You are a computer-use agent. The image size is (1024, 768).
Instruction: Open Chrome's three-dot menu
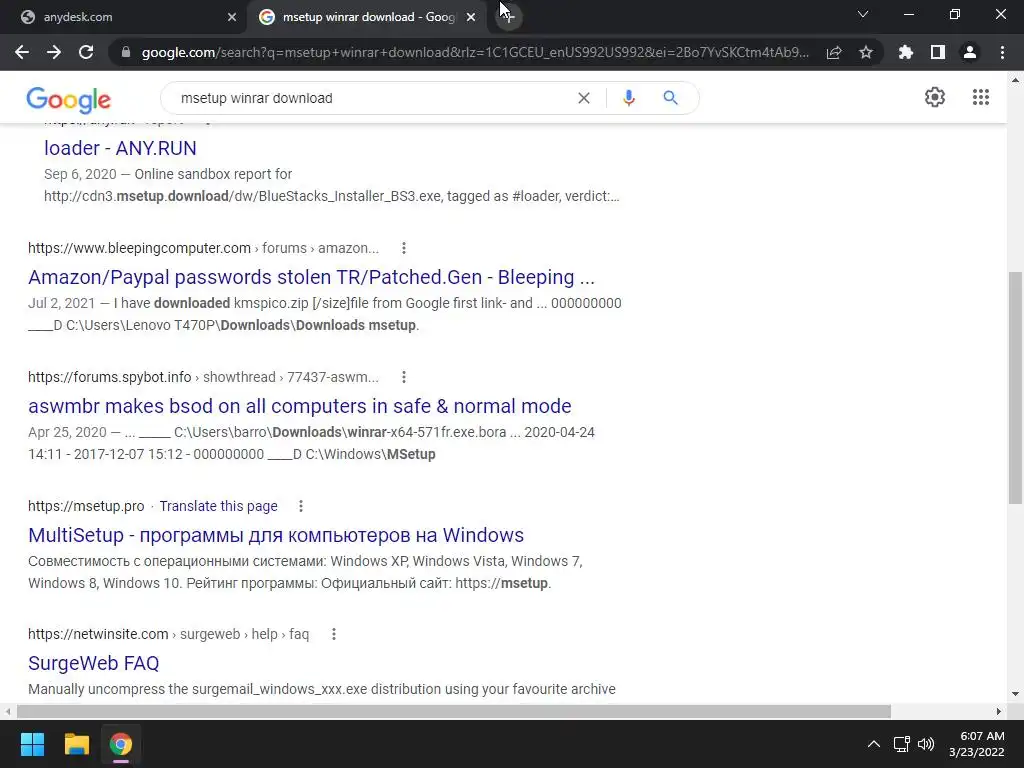point(1002,52)
